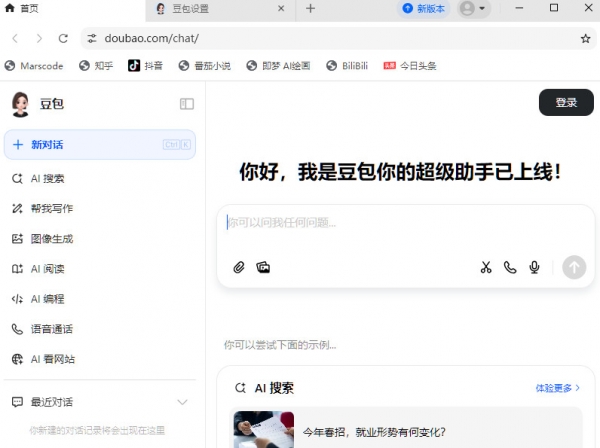Click the AI 编程 code brackets icon

(x=18, y=299)
